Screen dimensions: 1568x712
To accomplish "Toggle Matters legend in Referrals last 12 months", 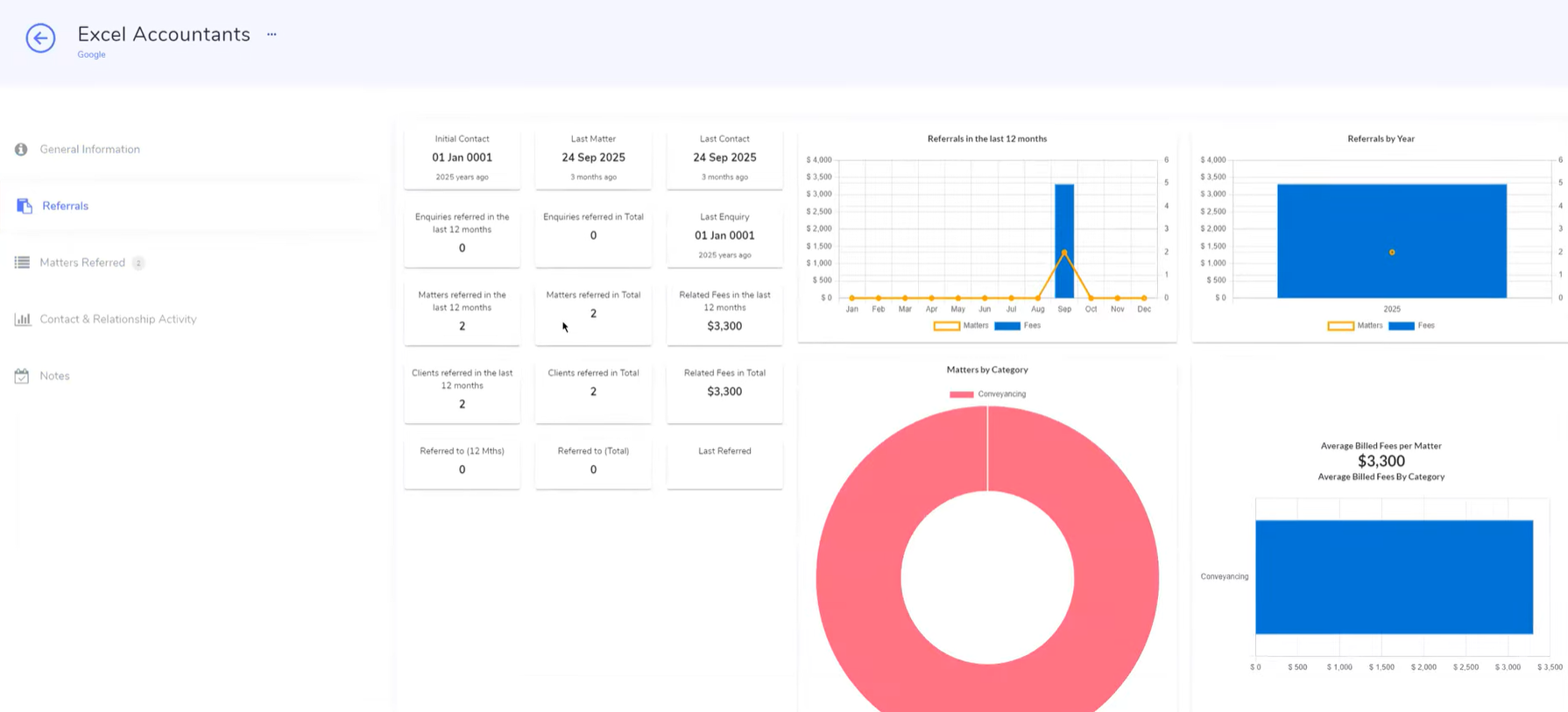I will click(961, 326).
